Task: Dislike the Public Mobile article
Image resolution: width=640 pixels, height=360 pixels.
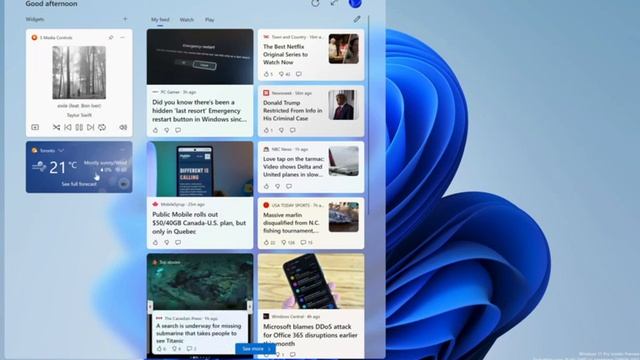Action: [167, 242]
